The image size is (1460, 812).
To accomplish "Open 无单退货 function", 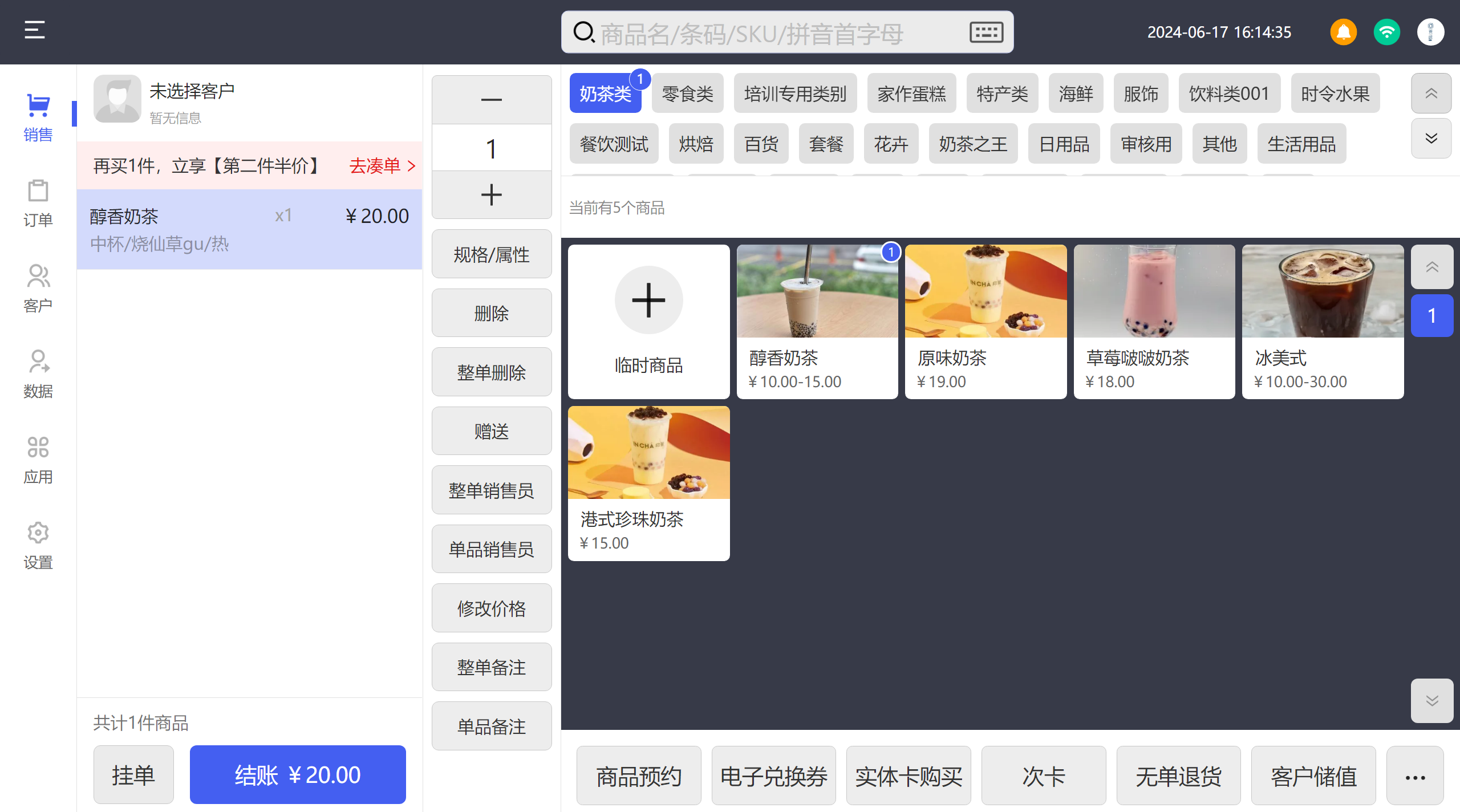I will 1178,776.
